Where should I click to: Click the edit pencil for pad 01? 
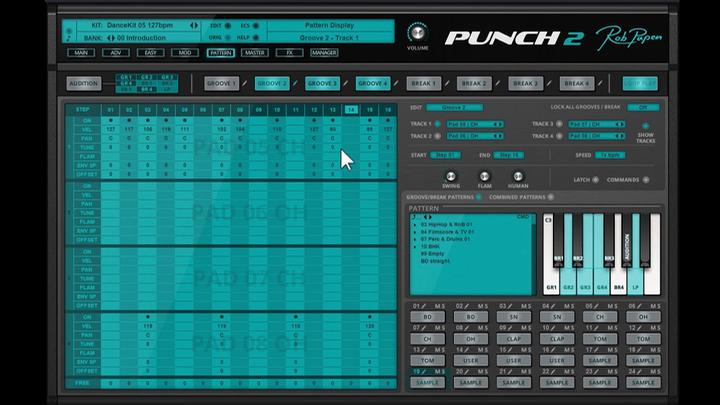(423, 306)
